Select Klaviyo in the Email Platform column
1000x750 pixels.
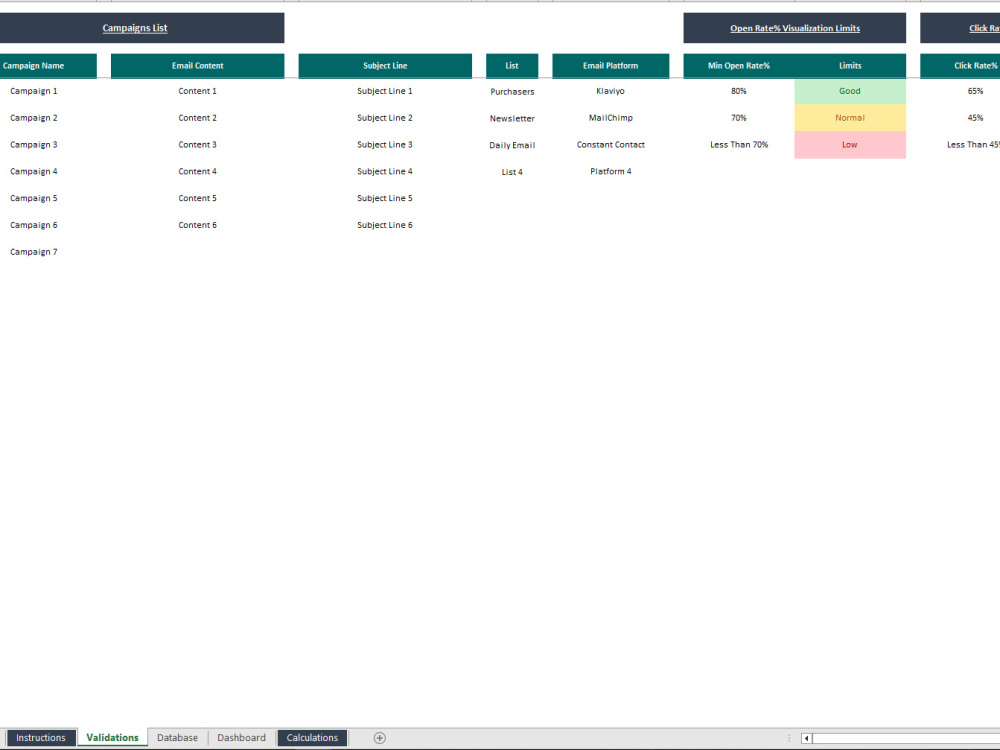pyautogui.click(x=610, y=90)
